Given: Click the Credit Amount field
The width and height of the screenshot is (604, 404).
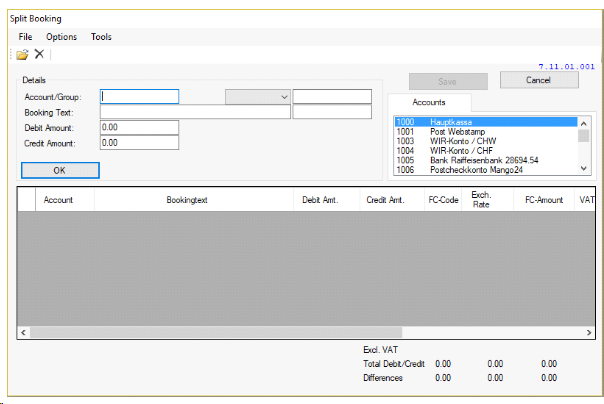Looking at the screenshot, I should tap(139, 143).
